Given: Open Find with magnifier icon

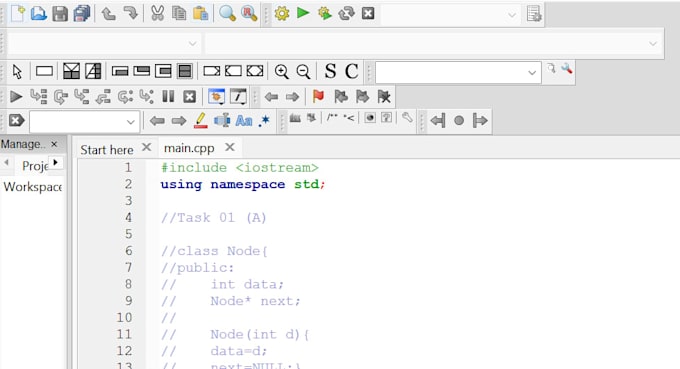Looking at the screenshot, I should point(227,14).
